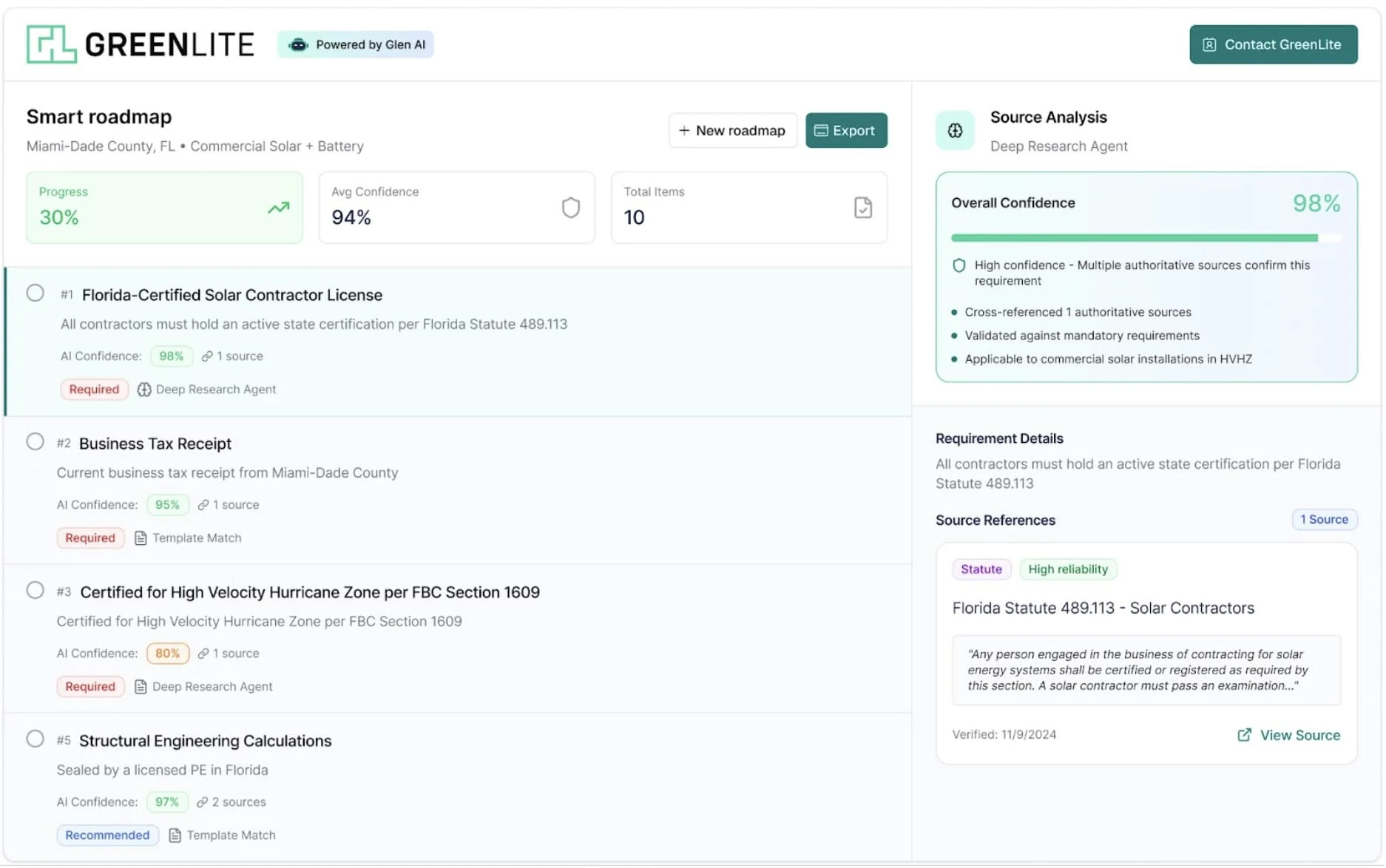Click the Avg Confidence shield icon
The image size is (1386, 868).
pos(570,208)
